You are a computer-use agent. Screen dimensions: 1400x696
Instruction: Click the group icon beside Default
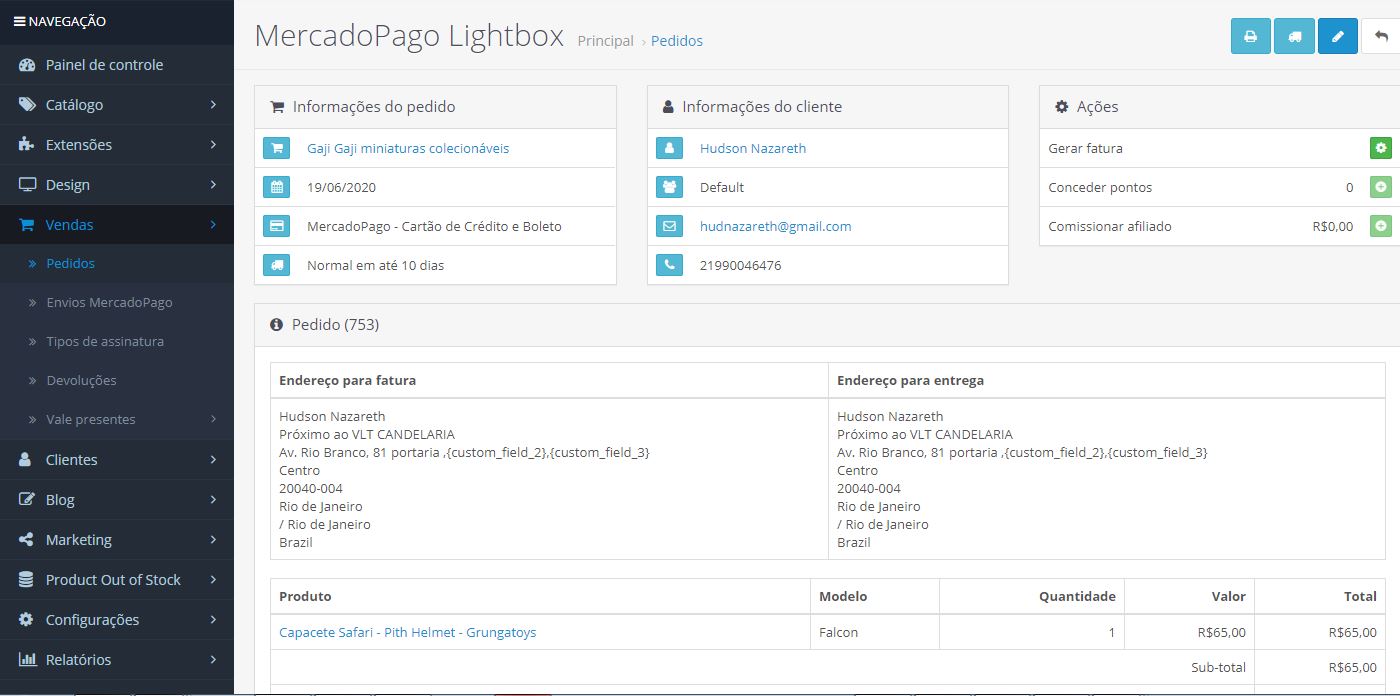tap(669, 187)
